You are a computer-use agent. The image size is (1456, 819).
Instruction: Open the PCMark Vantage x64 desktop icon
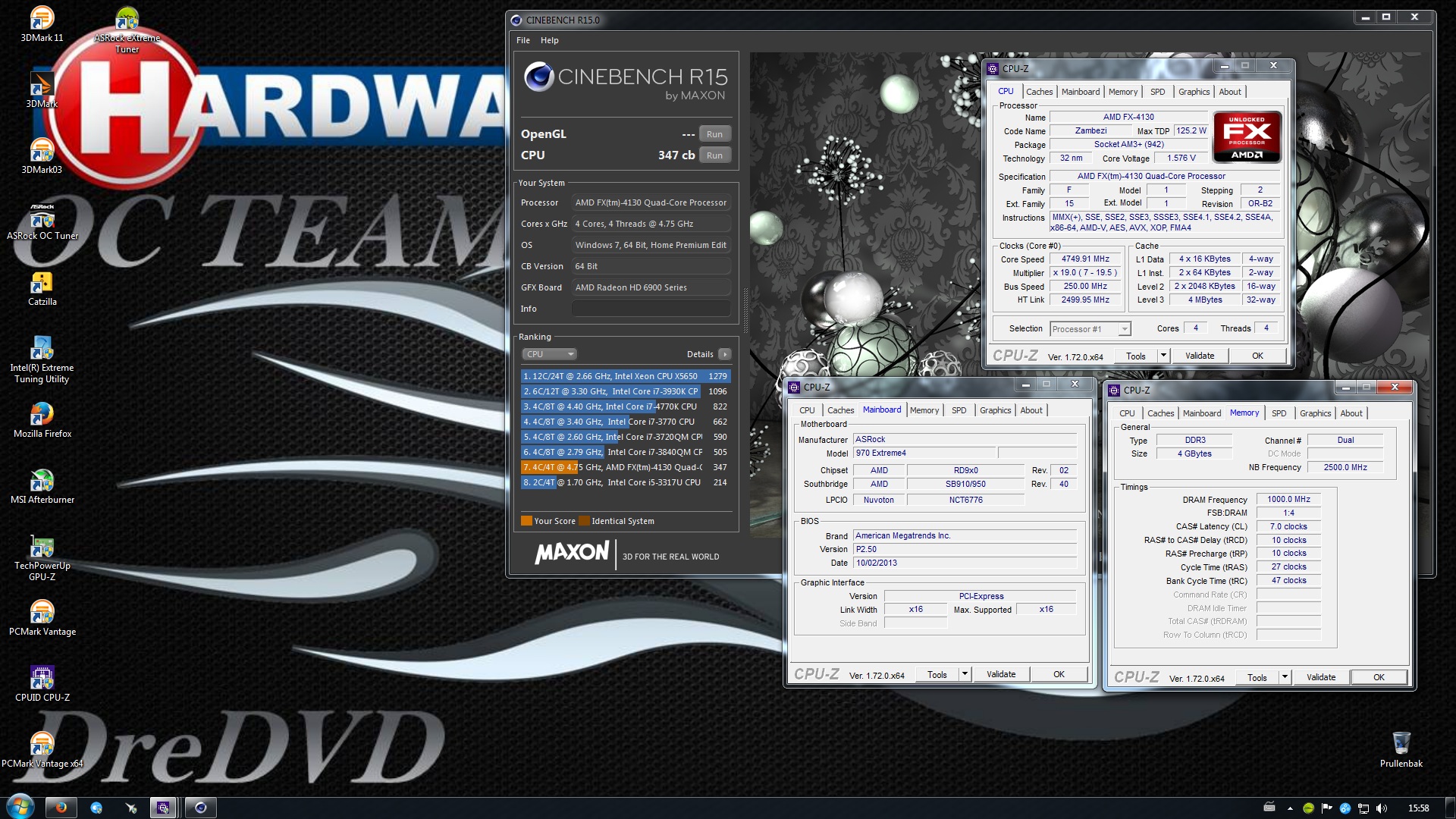[42, 749]
